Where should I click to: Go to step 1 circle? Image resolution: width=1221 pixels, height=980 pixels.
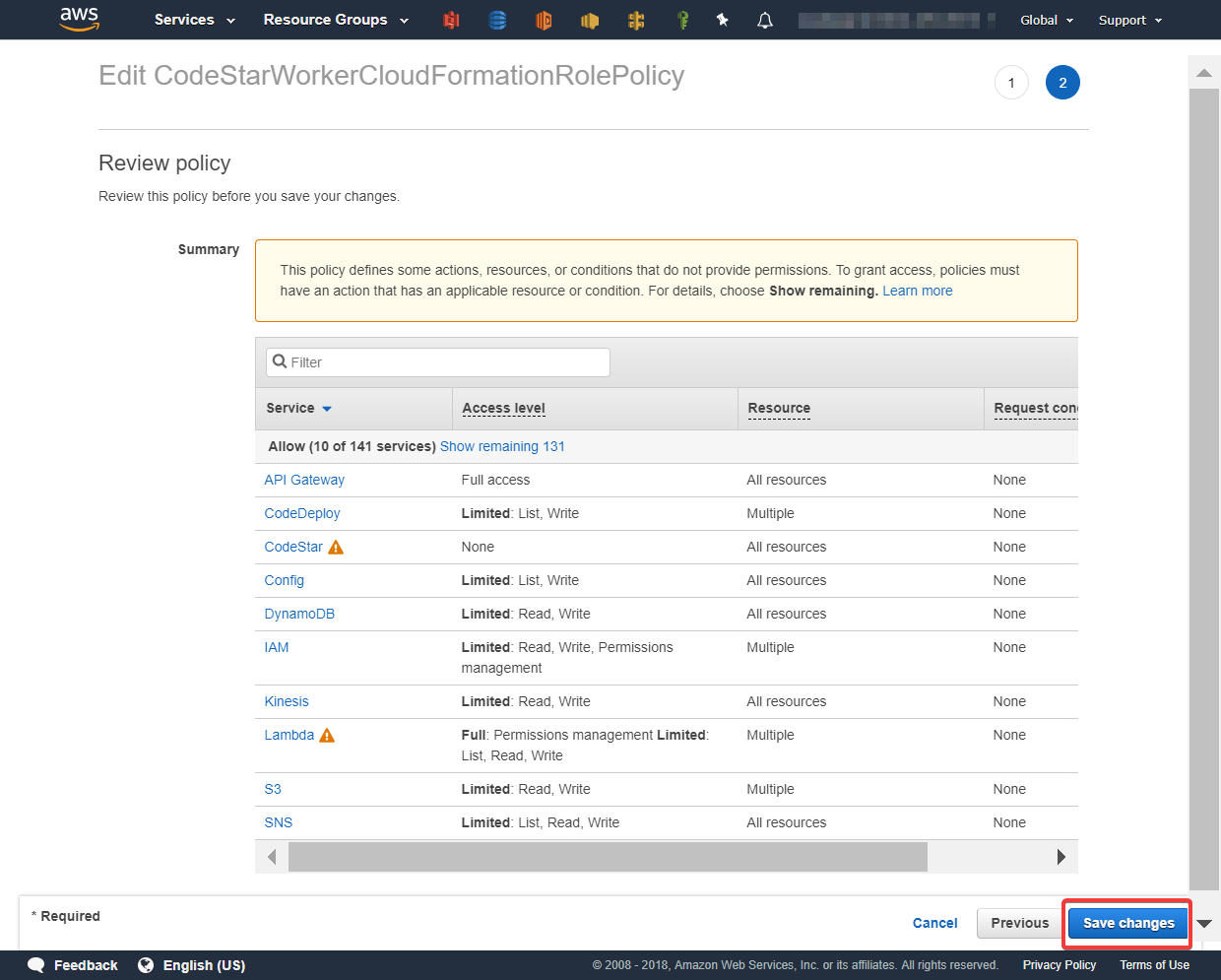click(1011, 83)
